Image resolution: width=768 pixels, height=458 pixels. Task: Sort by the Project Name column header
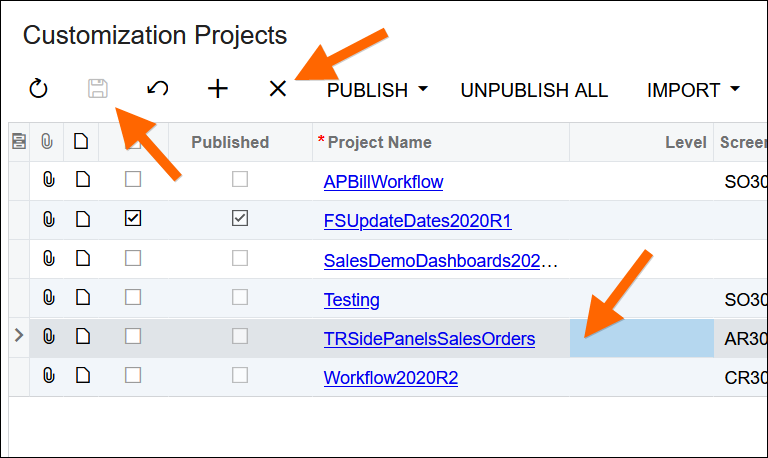380,142
